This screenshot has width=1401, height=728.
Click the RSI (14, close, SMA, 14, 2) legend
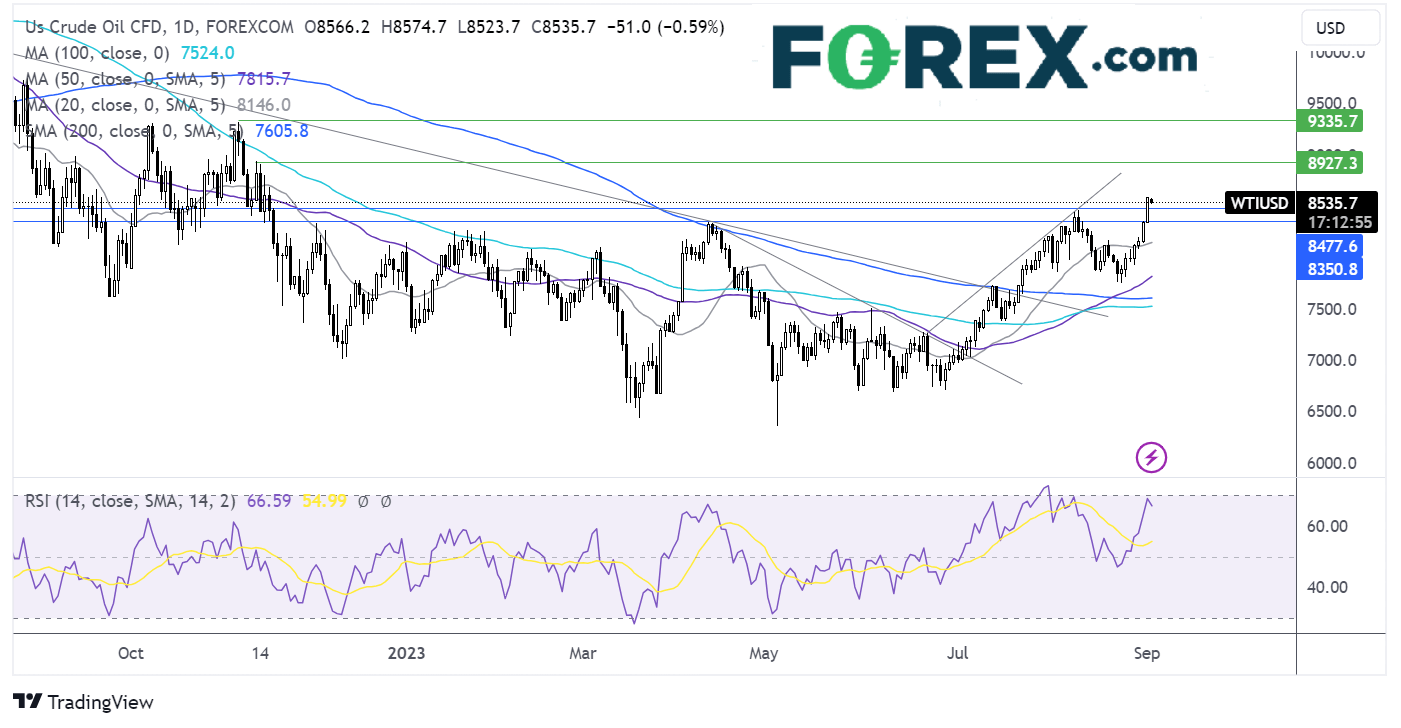pos(130,501)
